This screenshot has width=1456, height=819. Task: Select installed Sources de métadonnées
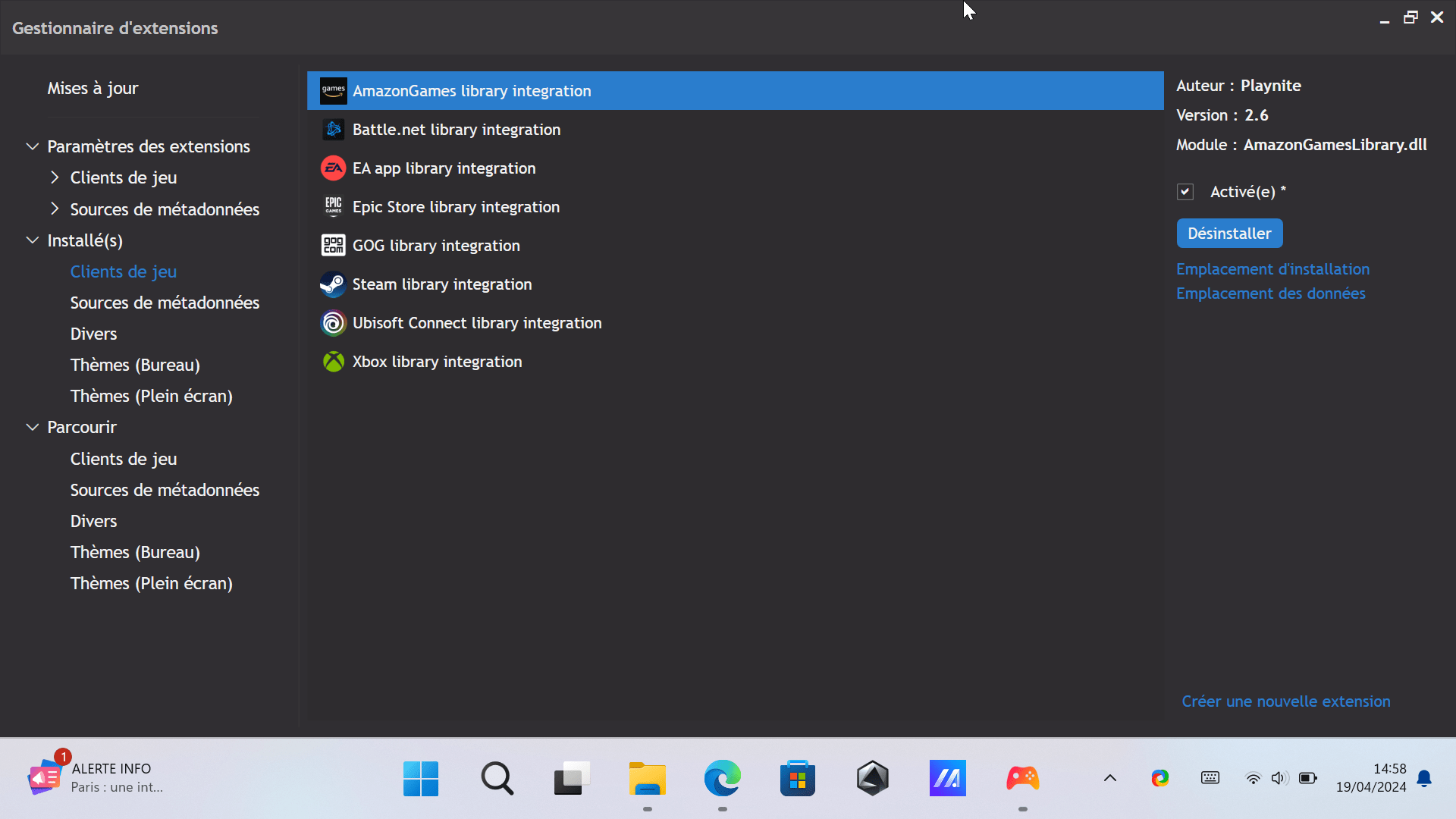165,303
